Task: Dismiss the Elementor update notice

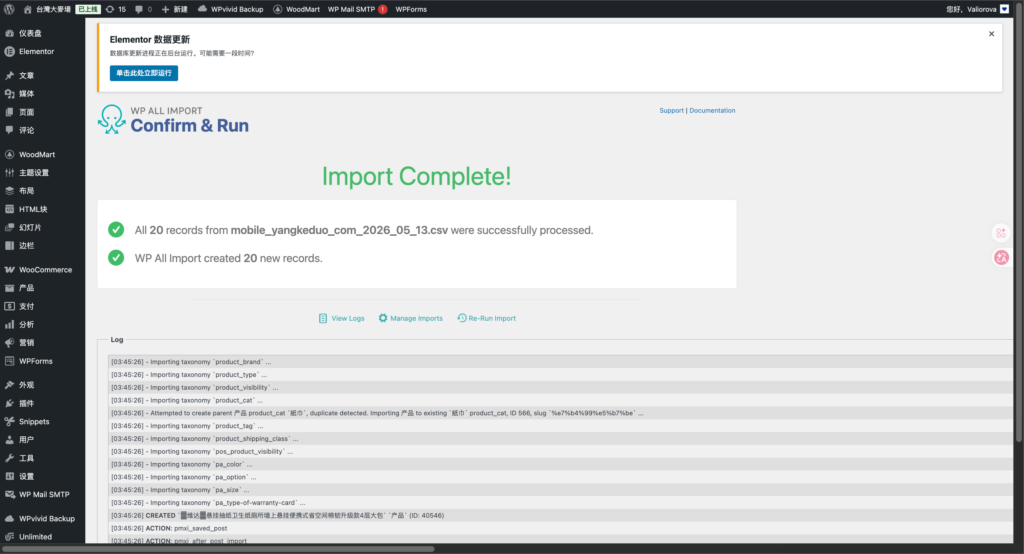Action: click(x=991, y=34)
